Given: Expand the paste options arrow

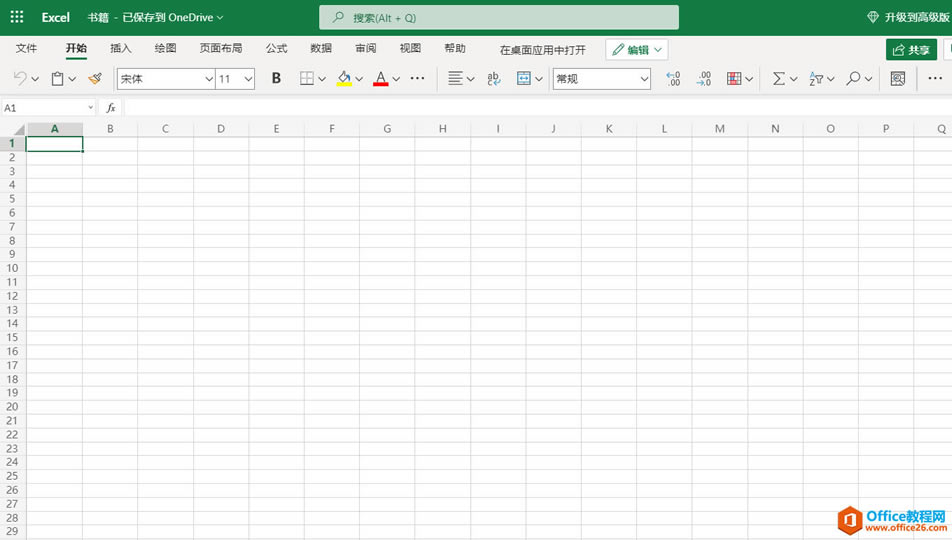Looking at the screenshot, I should [72, 79].
